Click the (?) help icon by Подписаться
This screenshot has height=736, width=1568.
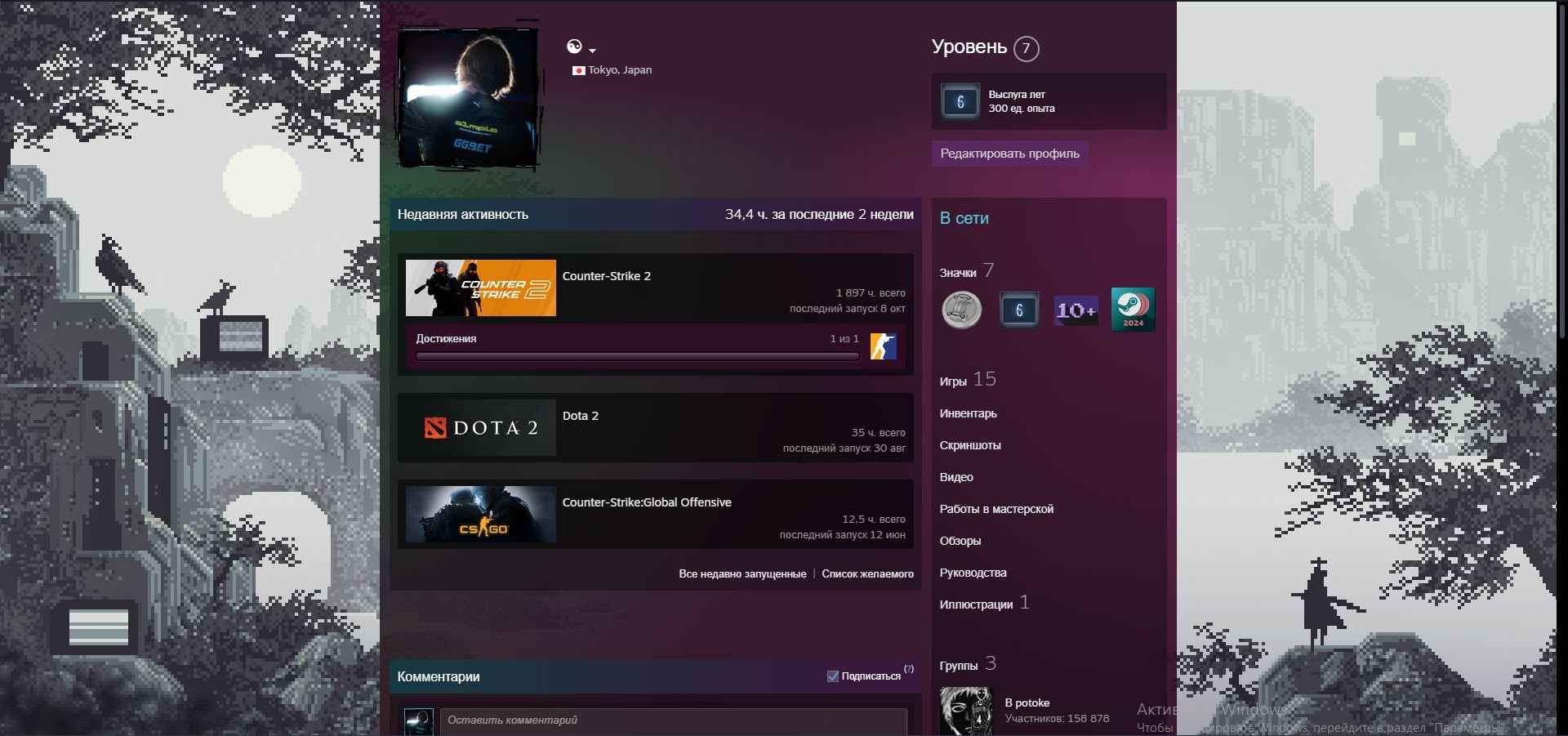909,669
